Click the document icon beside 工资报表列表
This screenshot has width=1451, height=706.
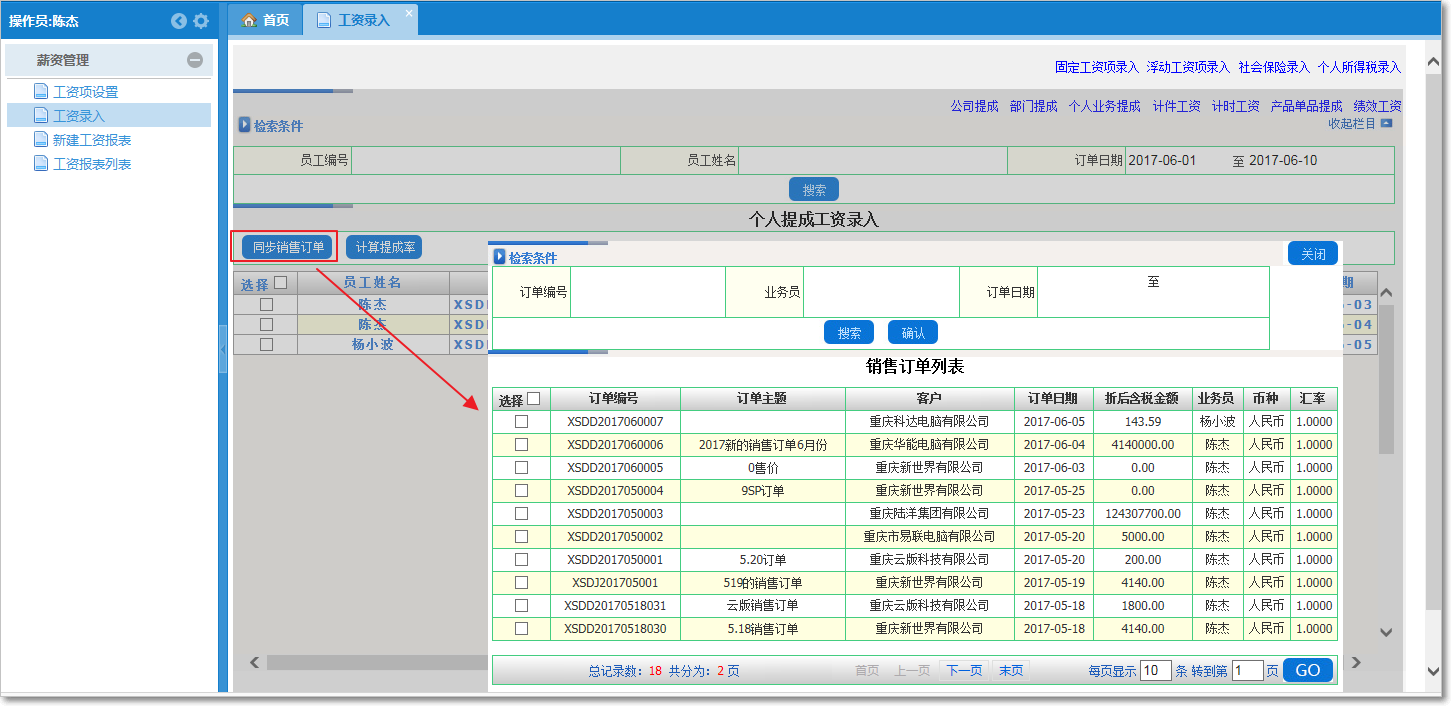(x=39, y=163)
